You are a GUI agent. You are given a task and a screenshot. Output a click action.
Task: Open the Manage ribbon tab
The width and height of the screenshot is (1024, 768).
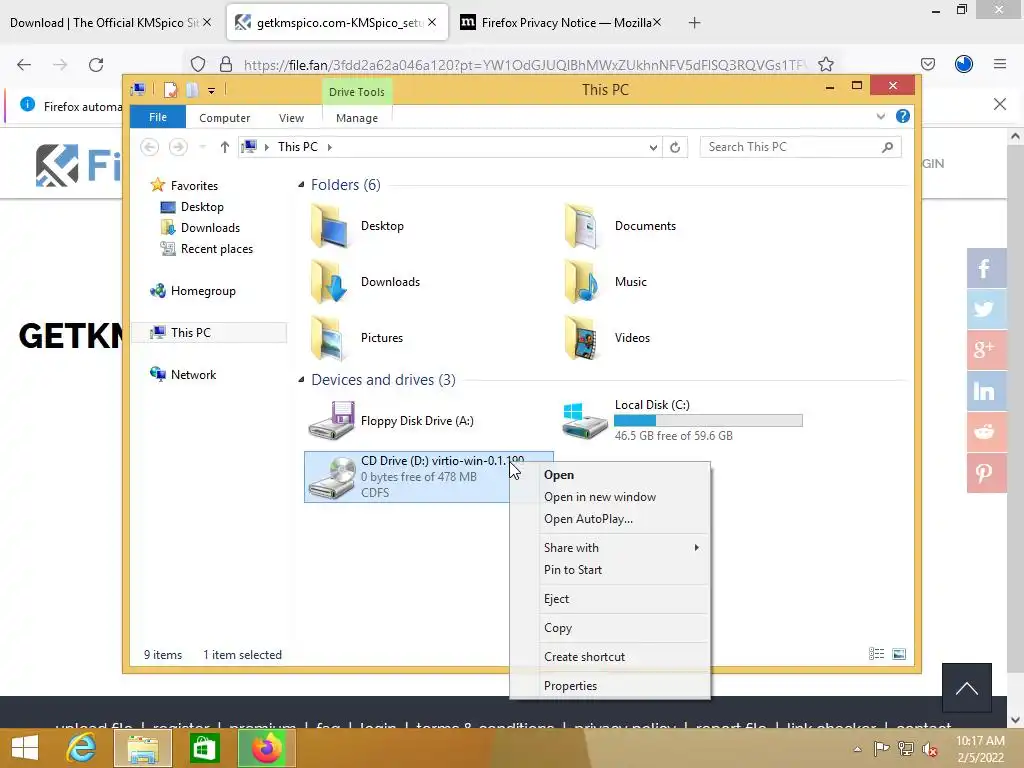pyautogui.click(x=357, y=118)
